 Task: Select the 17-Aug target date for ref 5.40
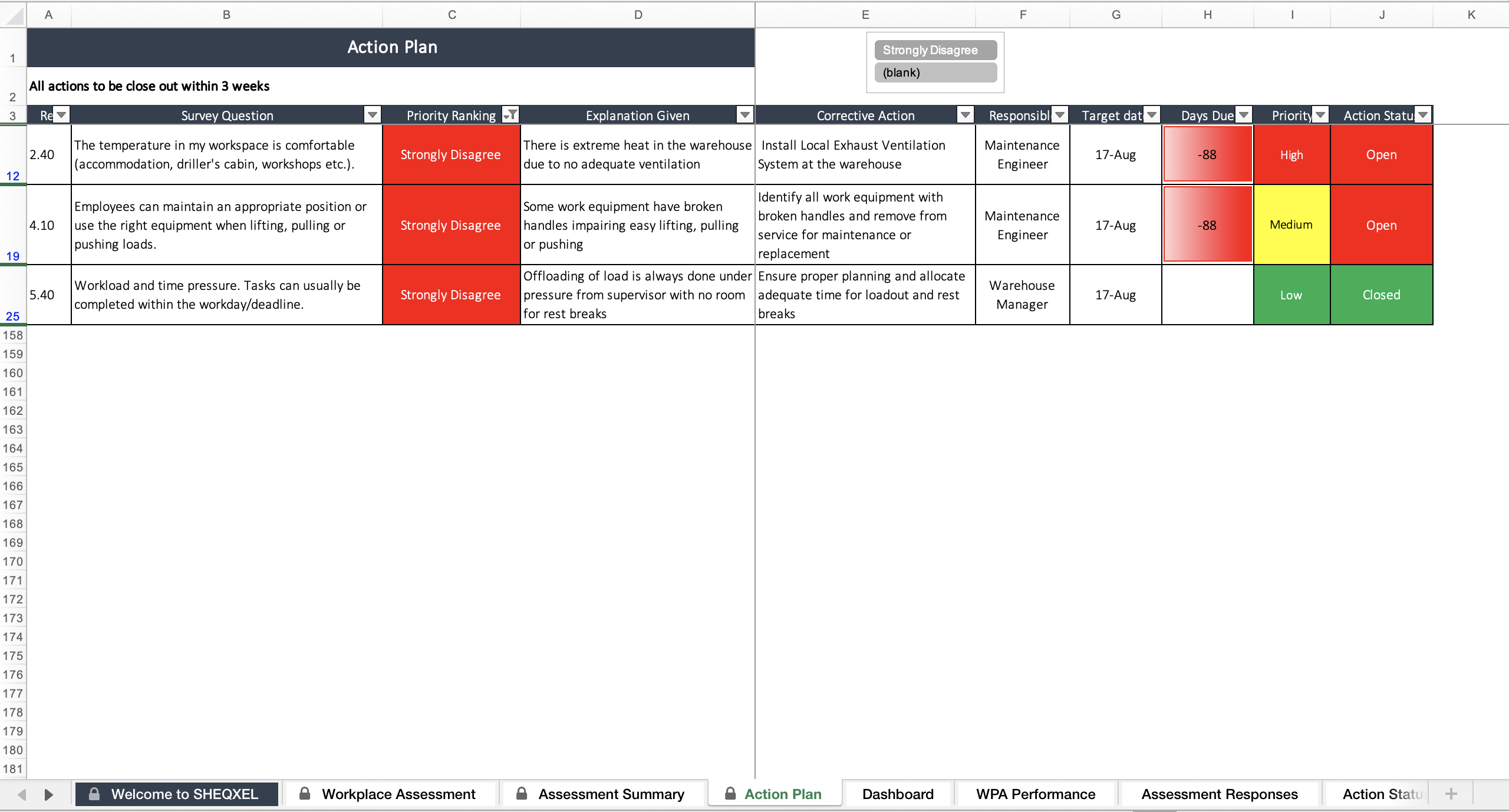click(x=1115, y=295)
